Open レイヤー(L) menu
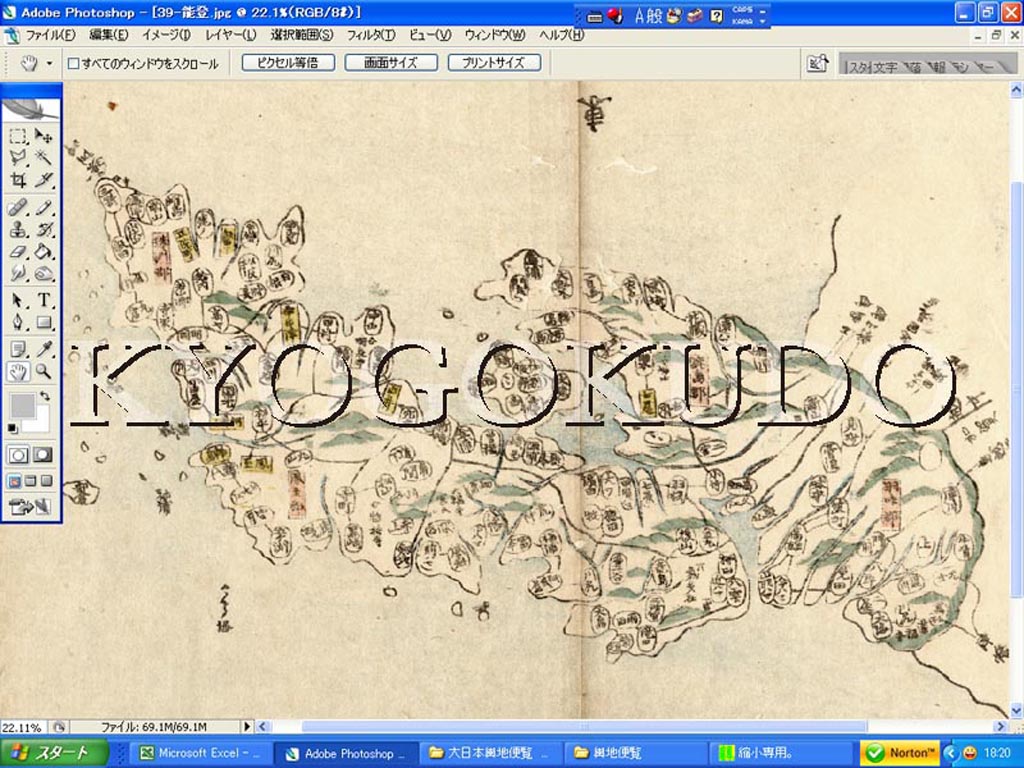The width and height of the screenshot is (1024, 768). coord(231,35)
